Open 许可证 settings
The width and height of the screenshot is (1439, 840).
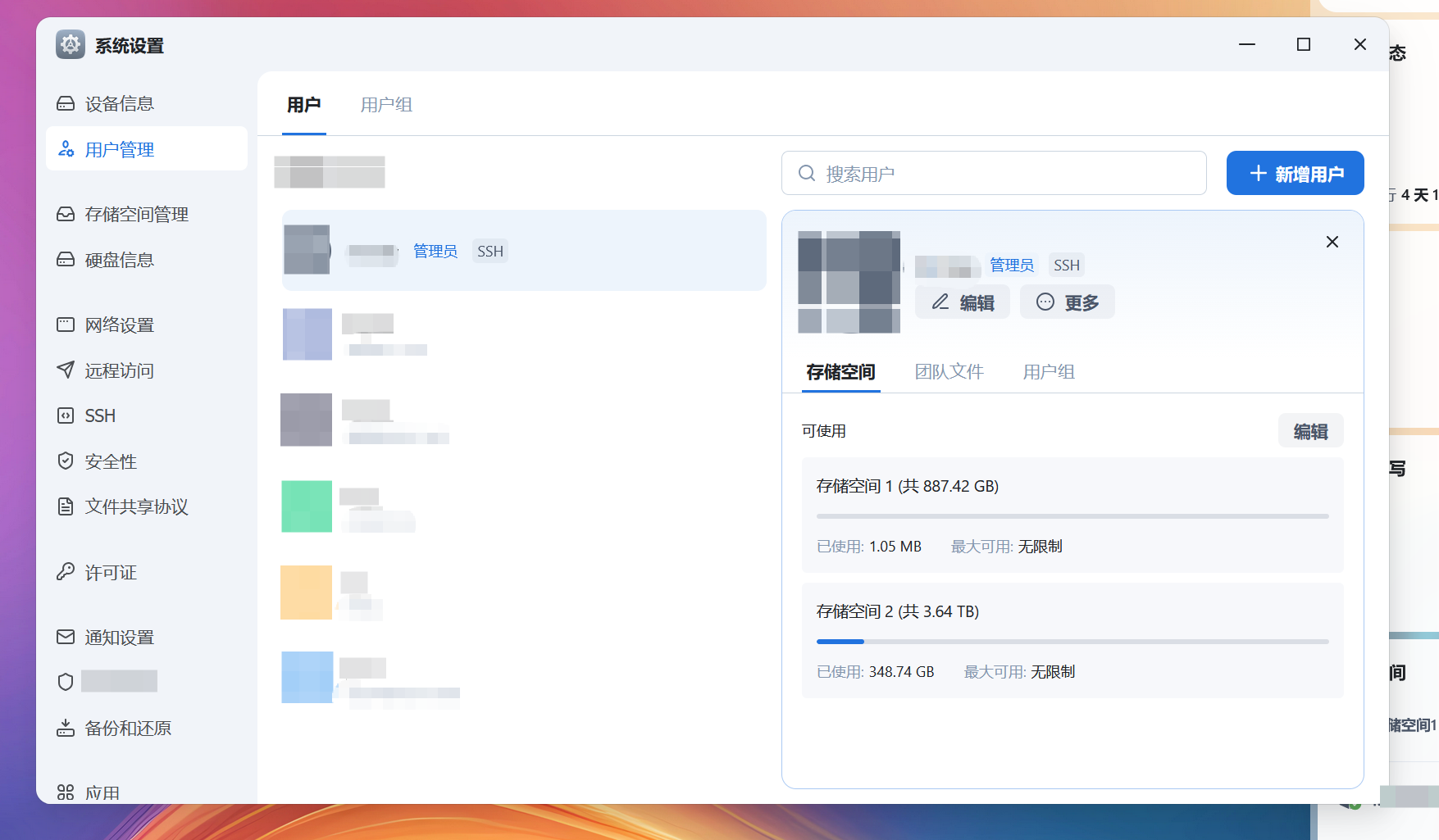click(112, 572)
